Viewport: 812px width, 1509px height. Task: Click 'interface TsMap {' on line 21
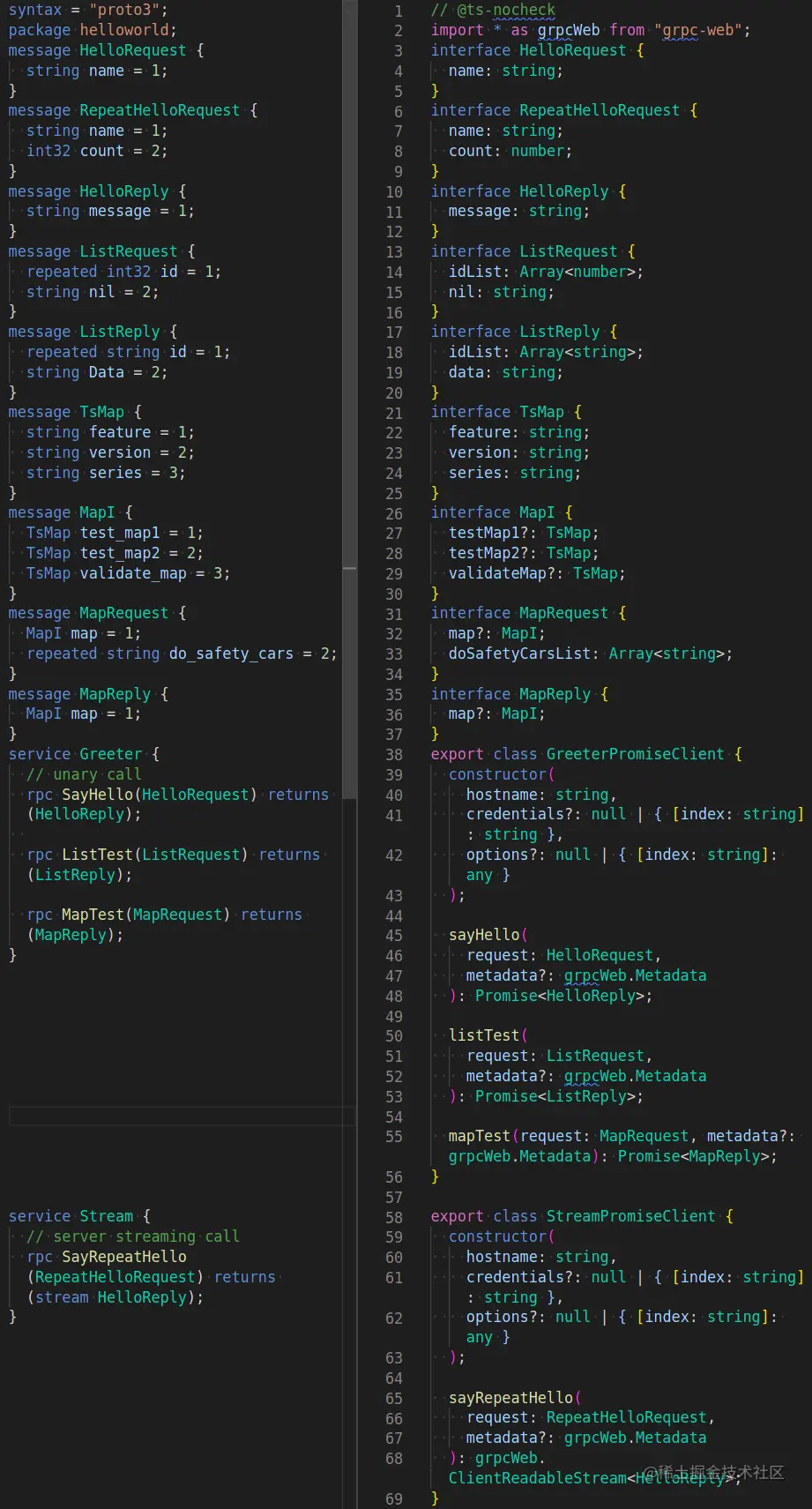point(506,412)
